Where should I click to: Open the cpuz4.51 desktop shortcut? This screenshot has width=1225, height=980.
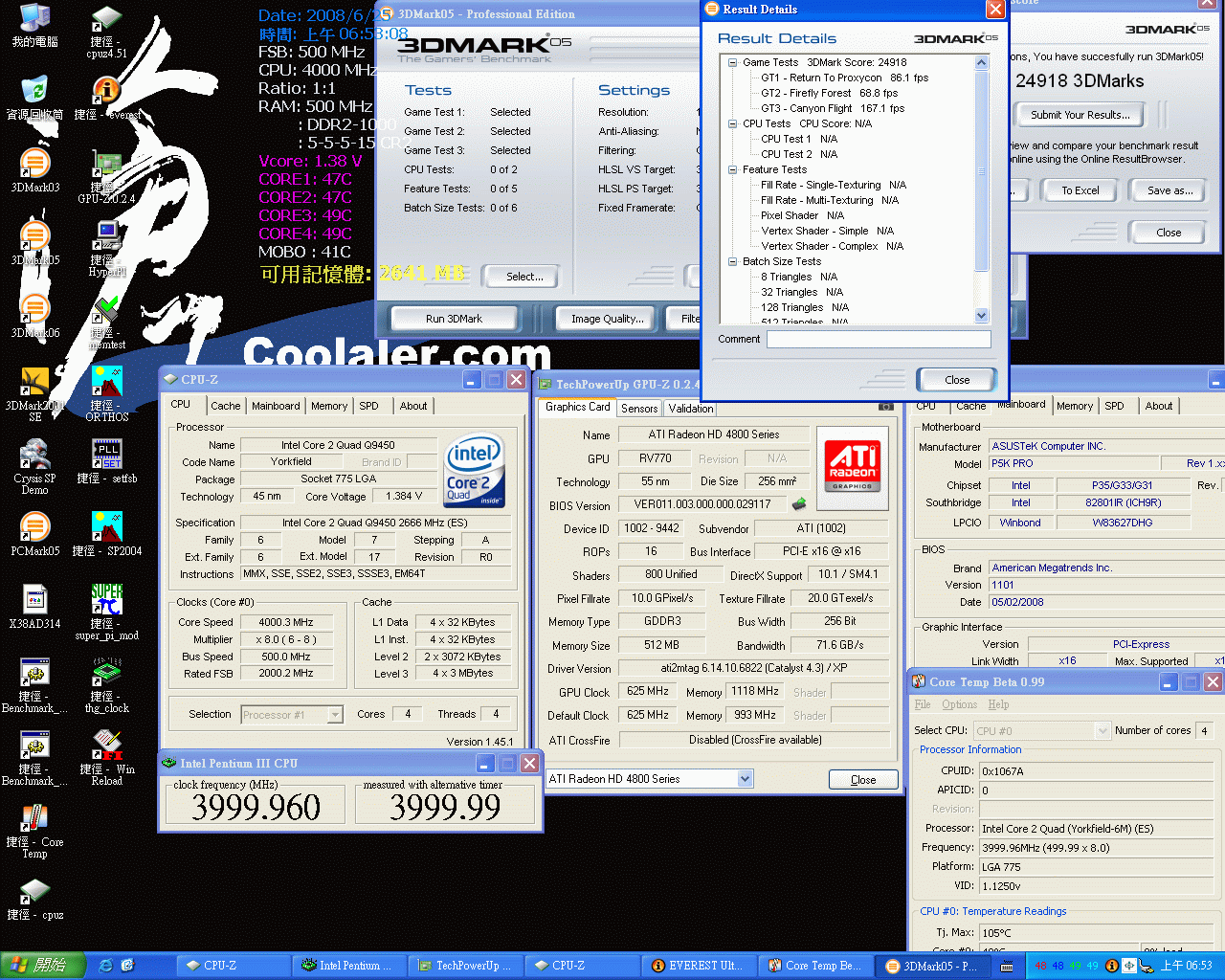tap(106, 32)
